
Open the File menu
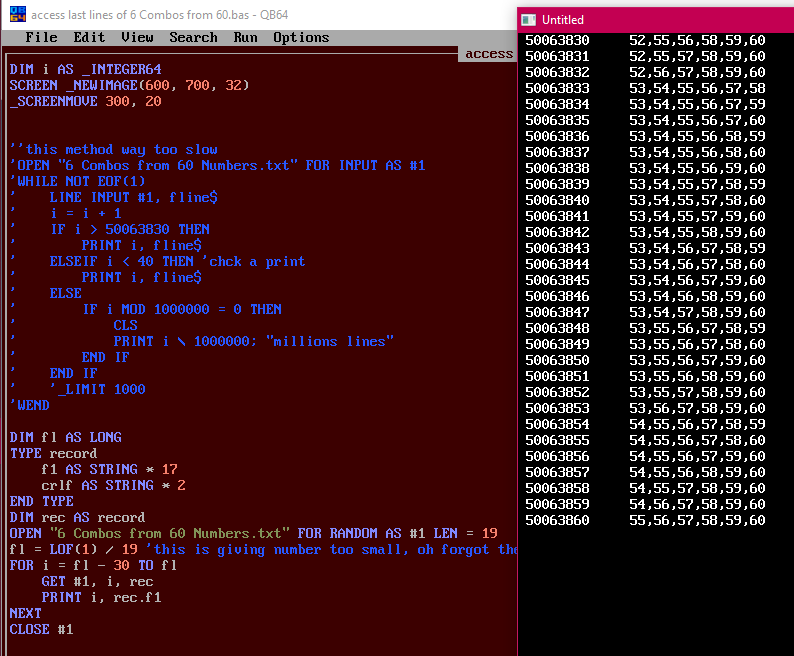click(x=42, y=37)
